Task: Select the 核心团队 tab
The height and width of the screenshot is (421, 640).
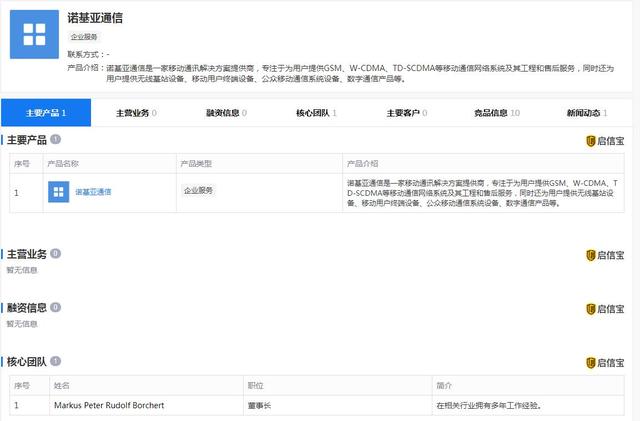Action: tap(316, 113)
